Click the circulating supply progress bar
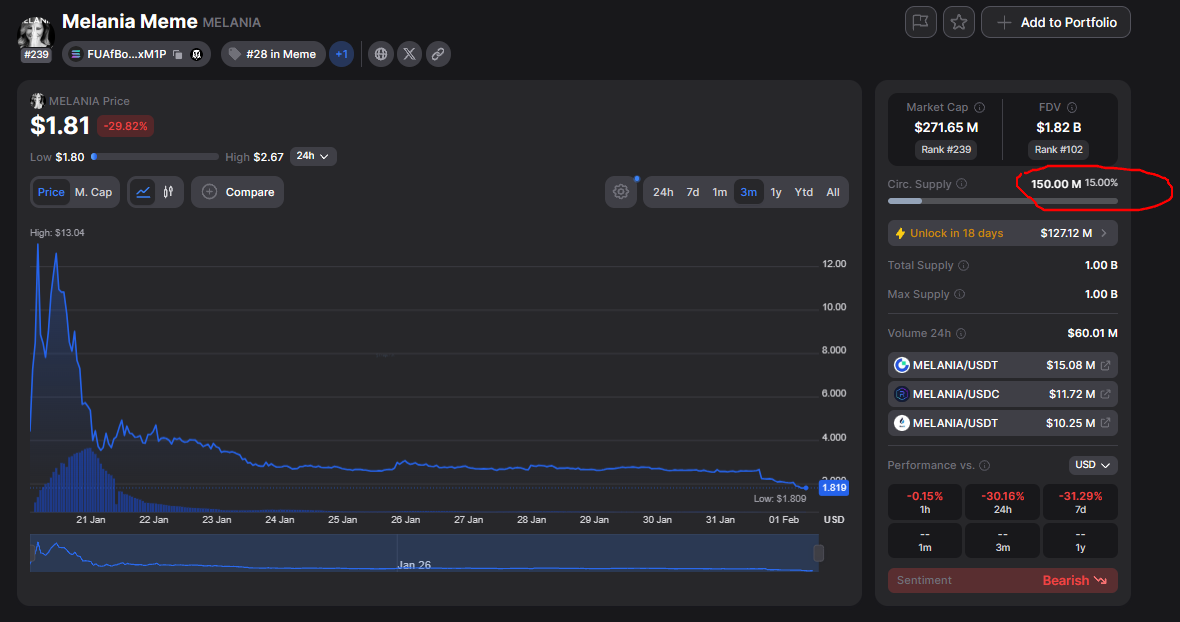This screenshot has height=622, width=1180. pos(1002,201)
